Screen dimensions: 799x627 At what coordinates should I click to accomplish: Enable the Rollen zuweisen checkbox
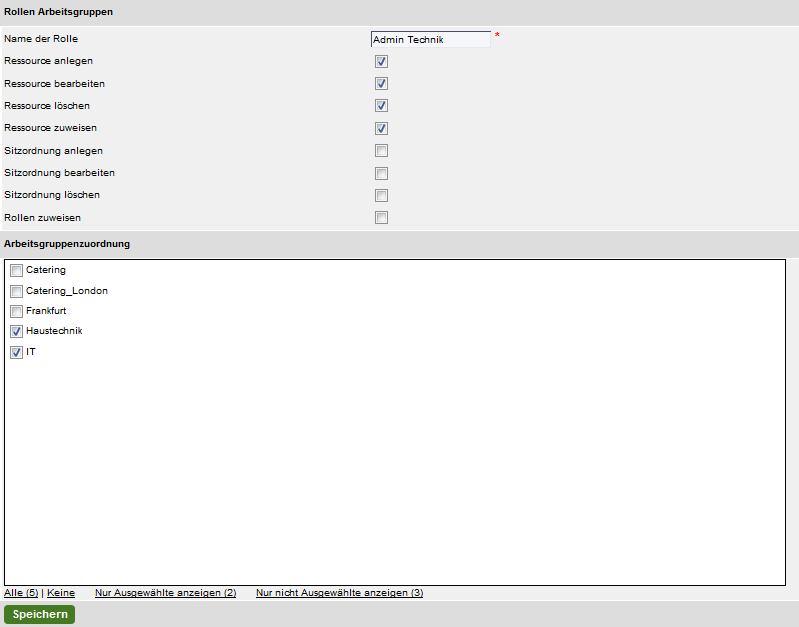click(381, 218)
